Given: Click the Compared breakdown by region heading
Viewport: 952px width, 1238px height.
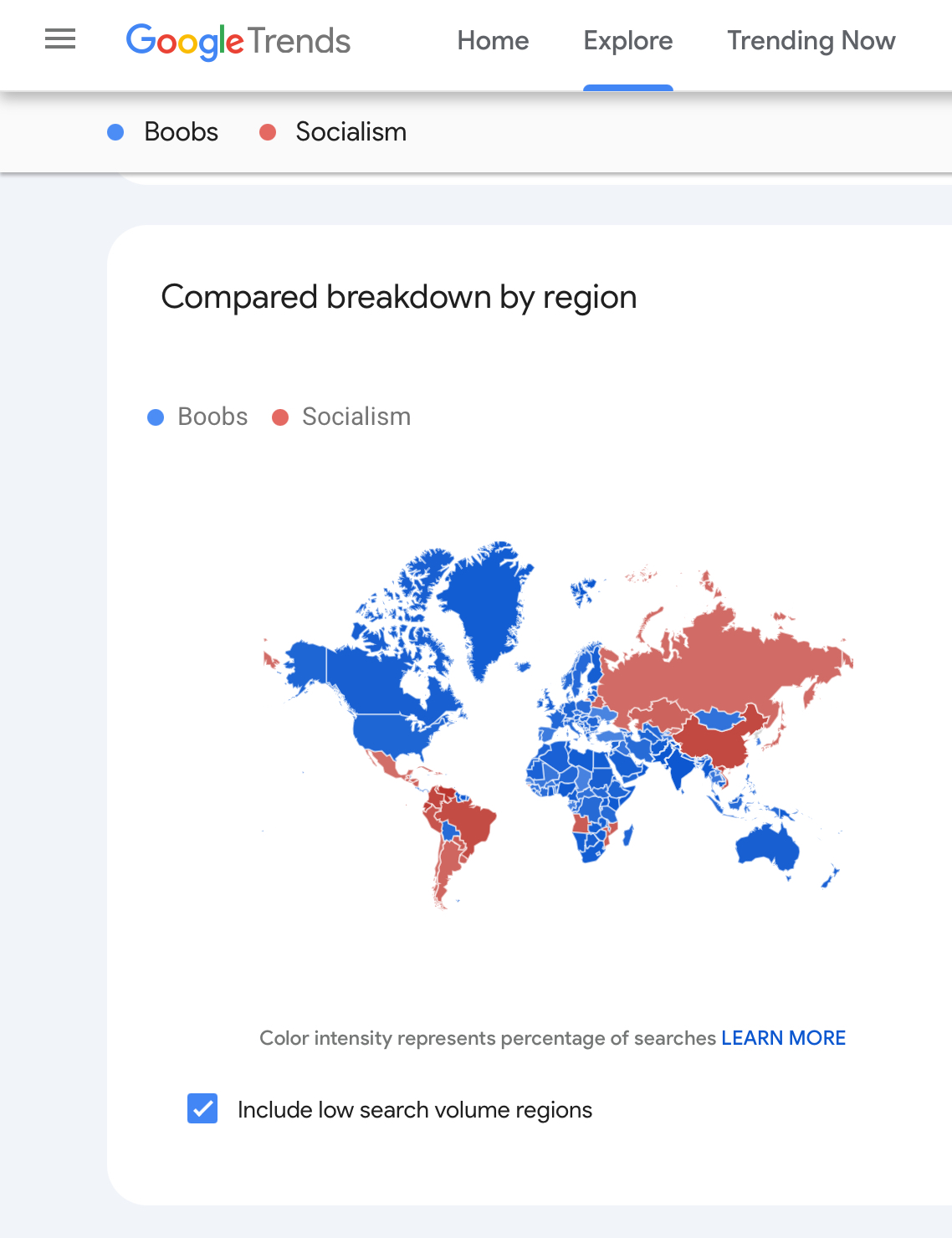Looking at the screenshot, I should 399,298.
